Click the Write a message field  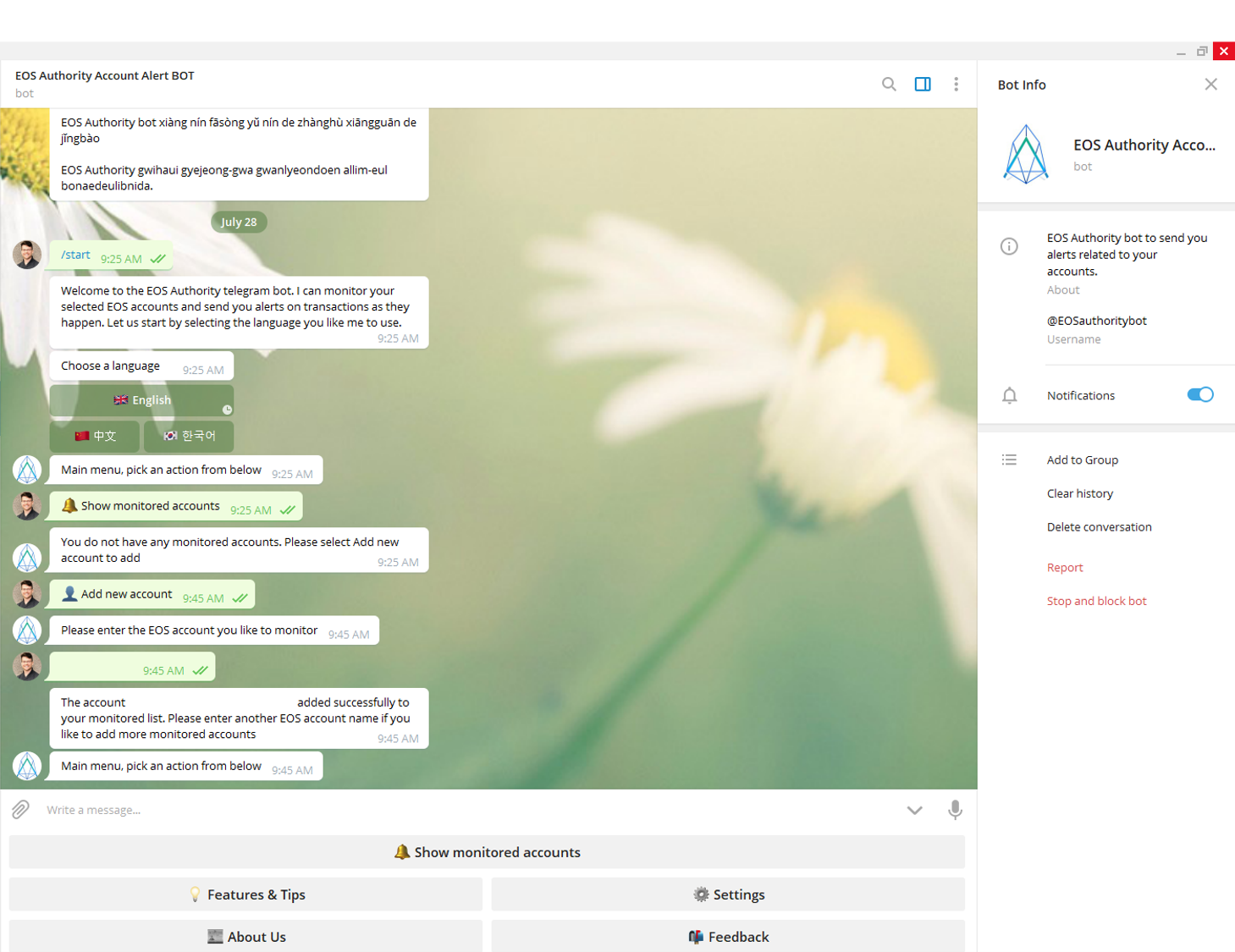[x=470, y=810]
